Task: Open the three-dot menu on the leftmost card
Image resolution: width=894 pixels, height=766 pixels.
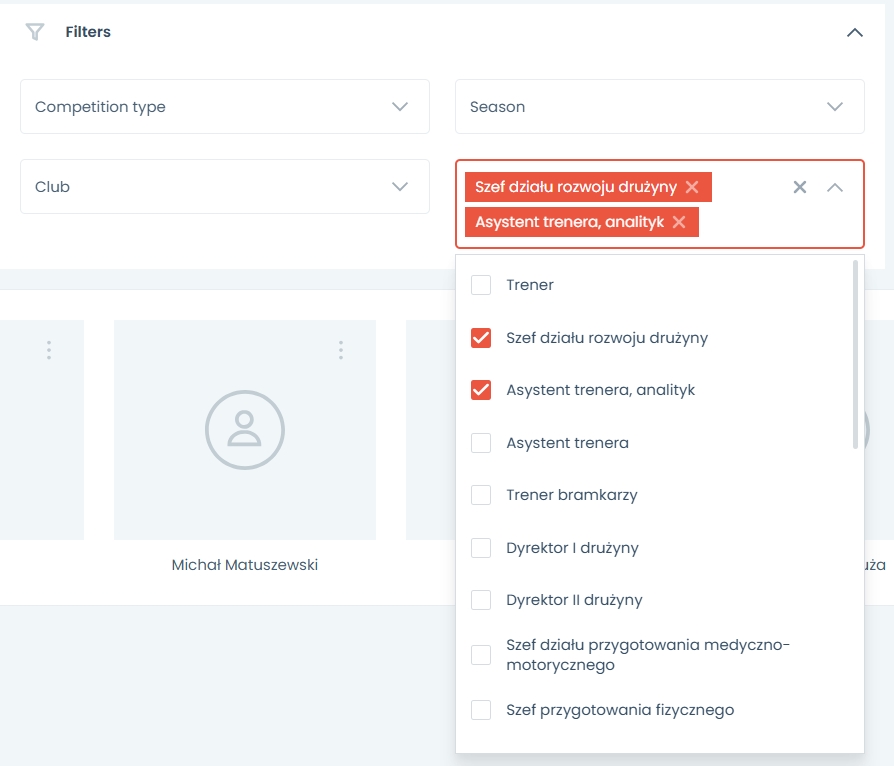Action: [49, 350]
